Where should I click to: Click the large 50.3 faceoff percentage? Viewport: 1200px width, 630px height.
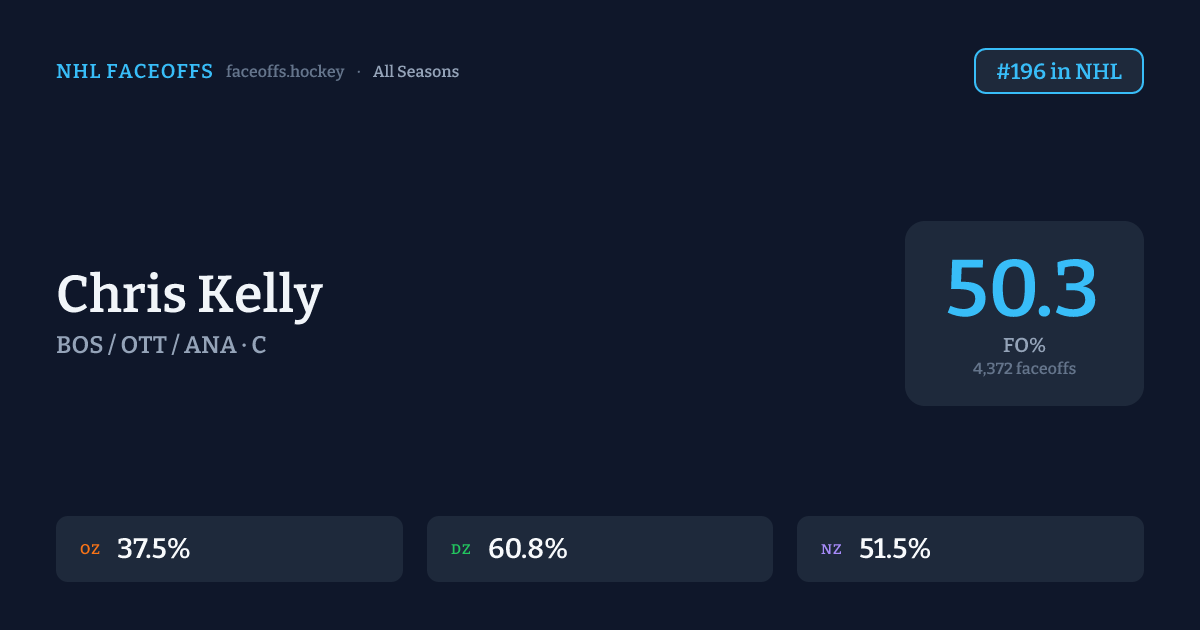coord(1023,289)
